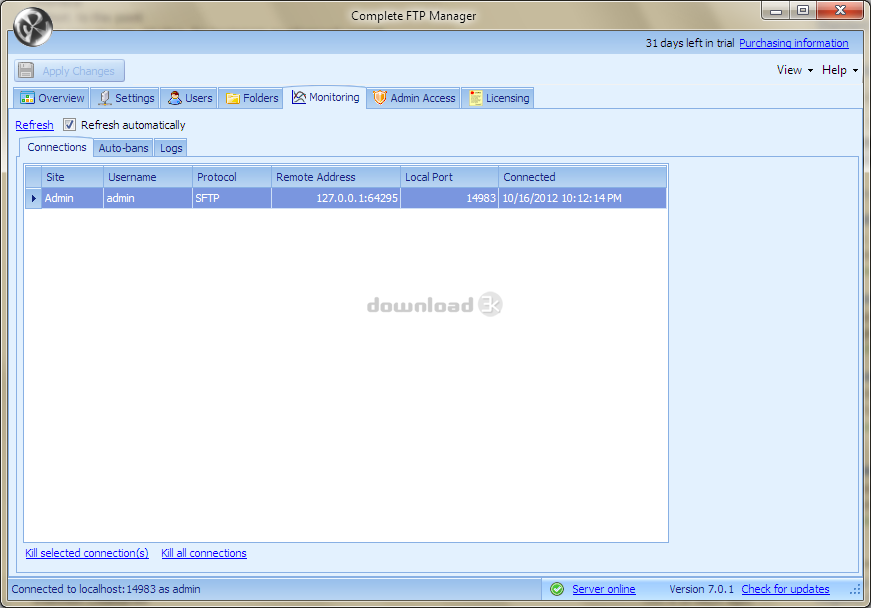Select the Monitoring tab
The height and width of the screenshot is (608, 871).
325,97
